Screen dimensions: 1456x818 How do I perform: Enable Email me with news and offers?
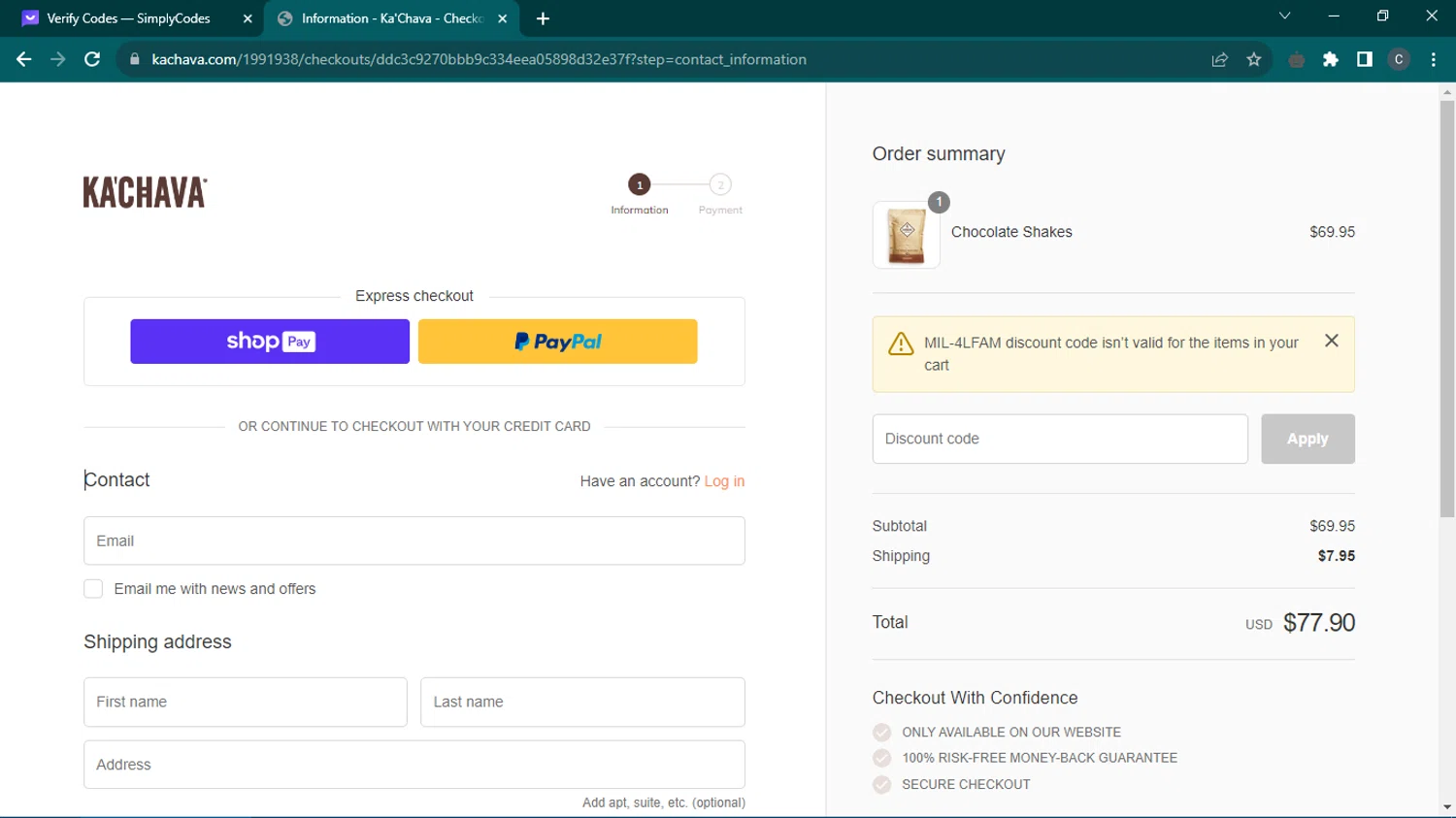(x=93, y=589)
